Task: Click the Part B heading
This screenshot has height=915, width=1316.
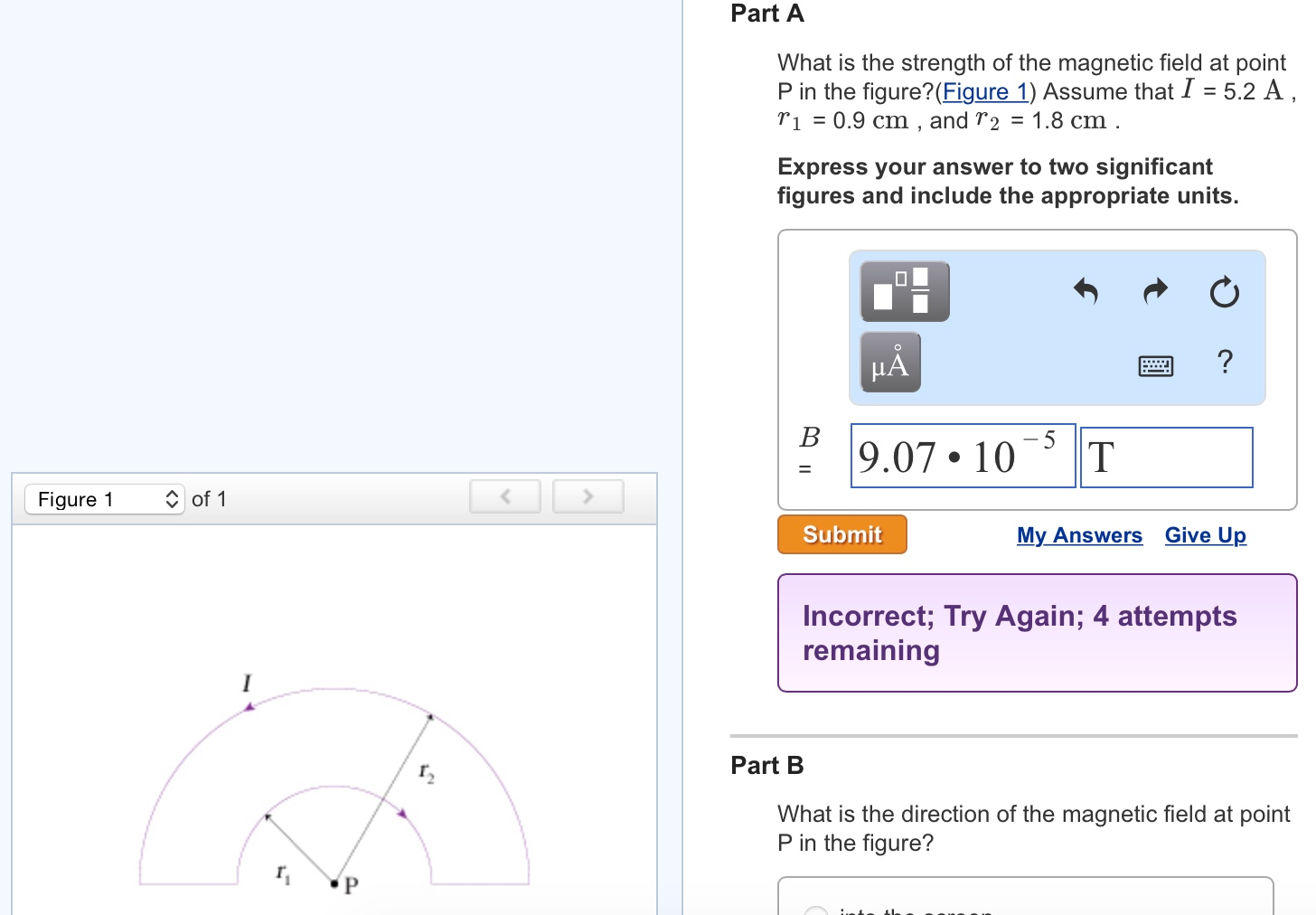Action: [767, 765]
